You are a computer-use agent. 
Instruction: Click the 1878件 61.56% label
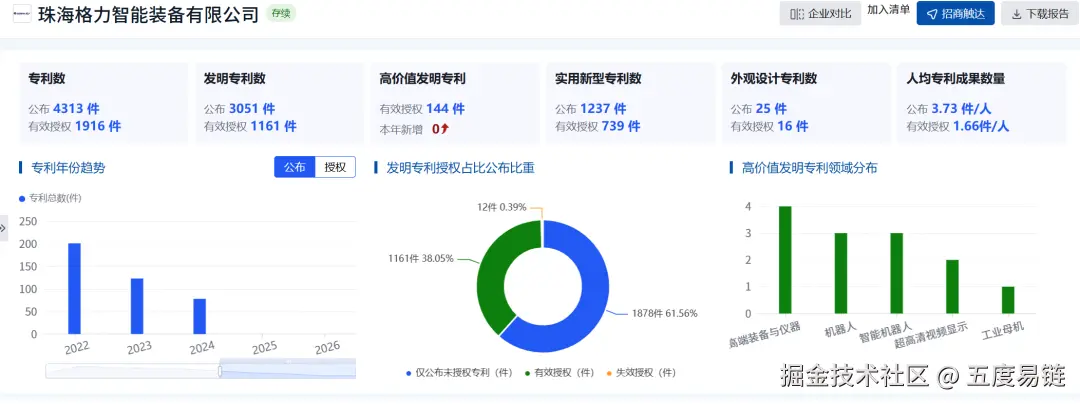[665, 313]
